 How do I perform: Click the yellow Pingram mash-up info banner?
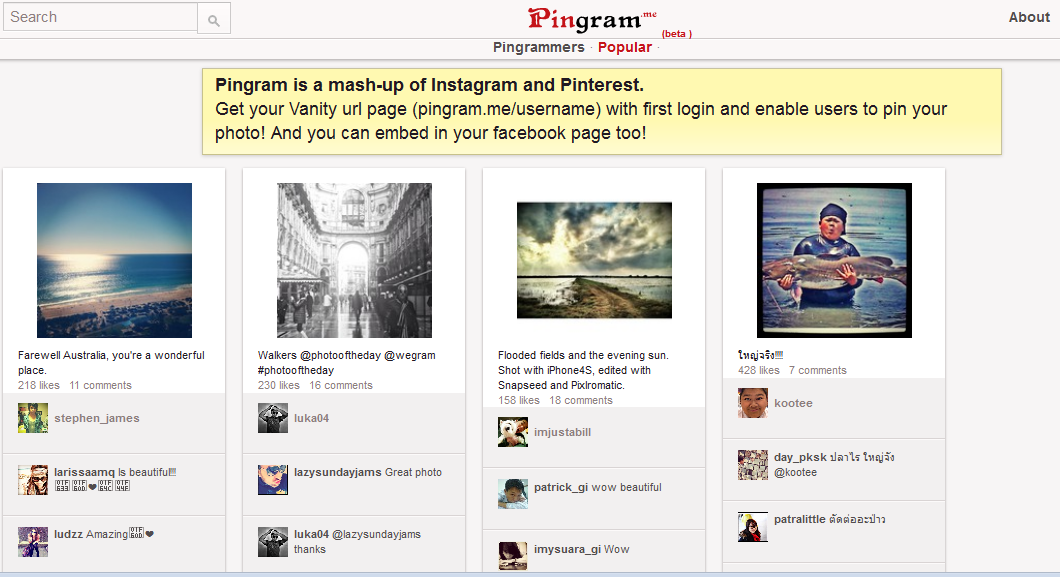[x=602, y=111]
